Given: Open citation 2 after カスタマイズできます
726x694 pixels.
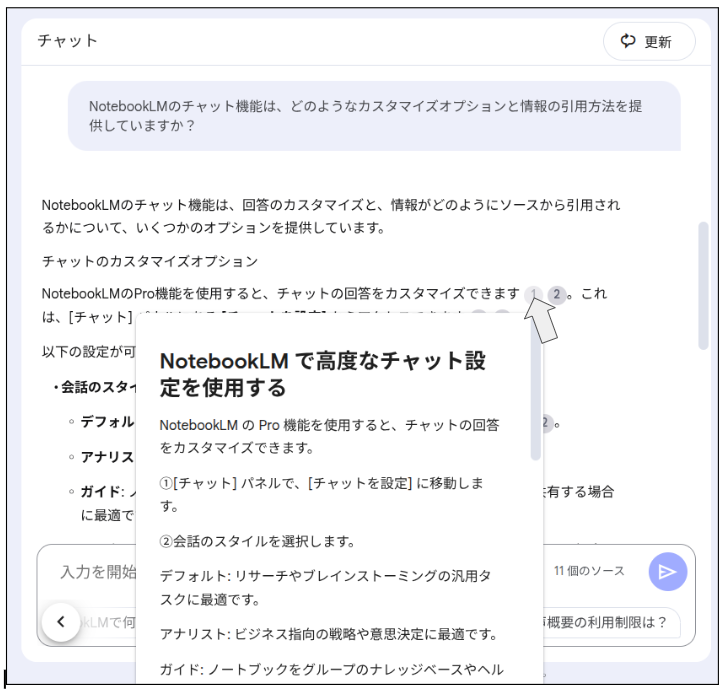Looking at the screenshot, I should [x=557, y=294].
